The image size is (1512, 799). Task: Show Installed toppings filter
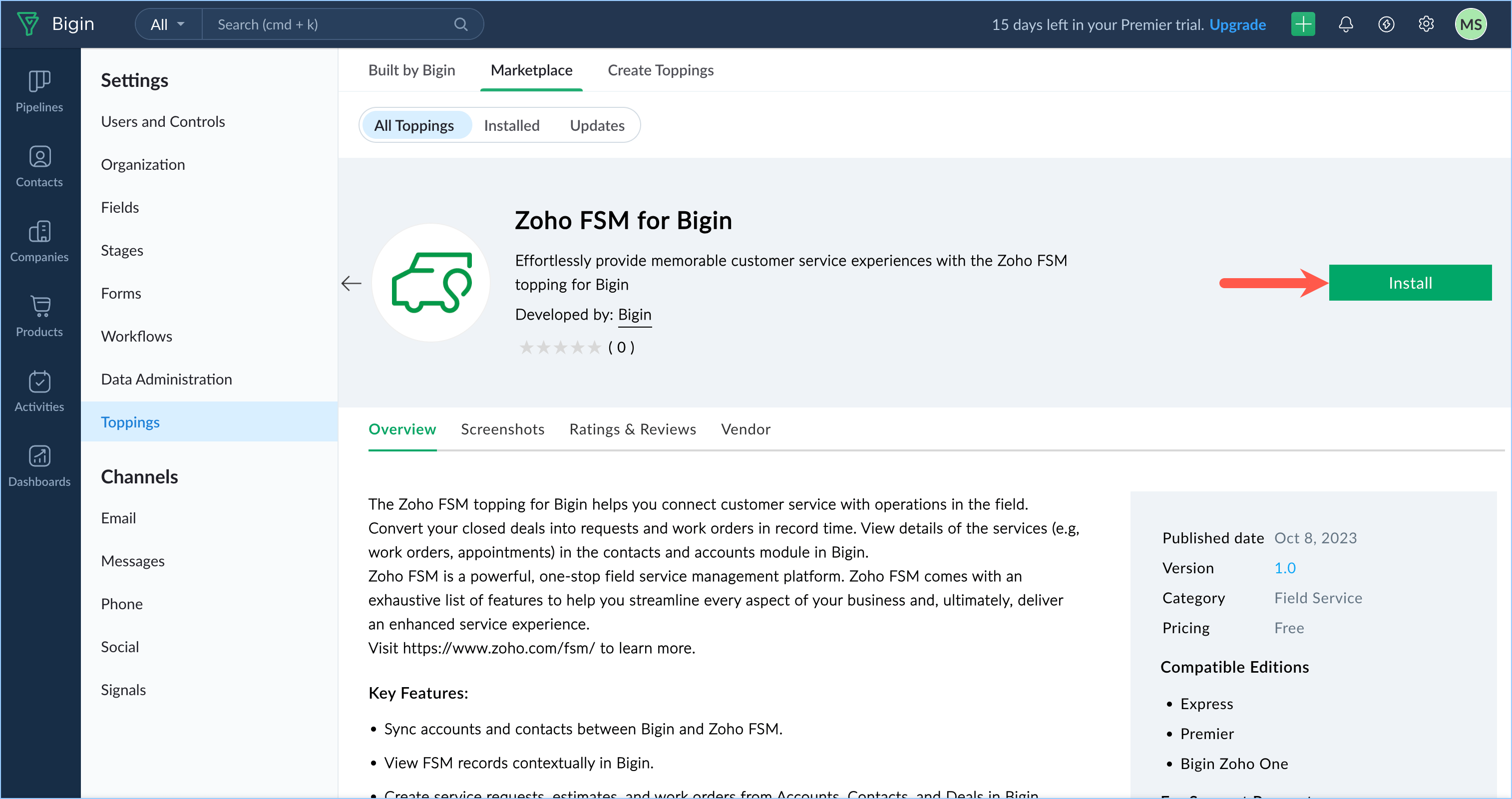coord(511,125)
